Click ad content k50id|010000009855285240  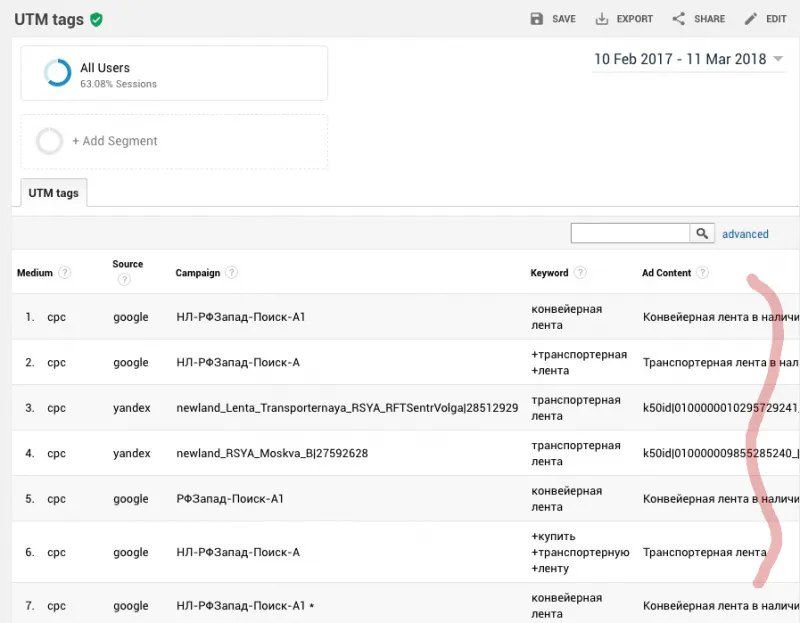[721, 453]
